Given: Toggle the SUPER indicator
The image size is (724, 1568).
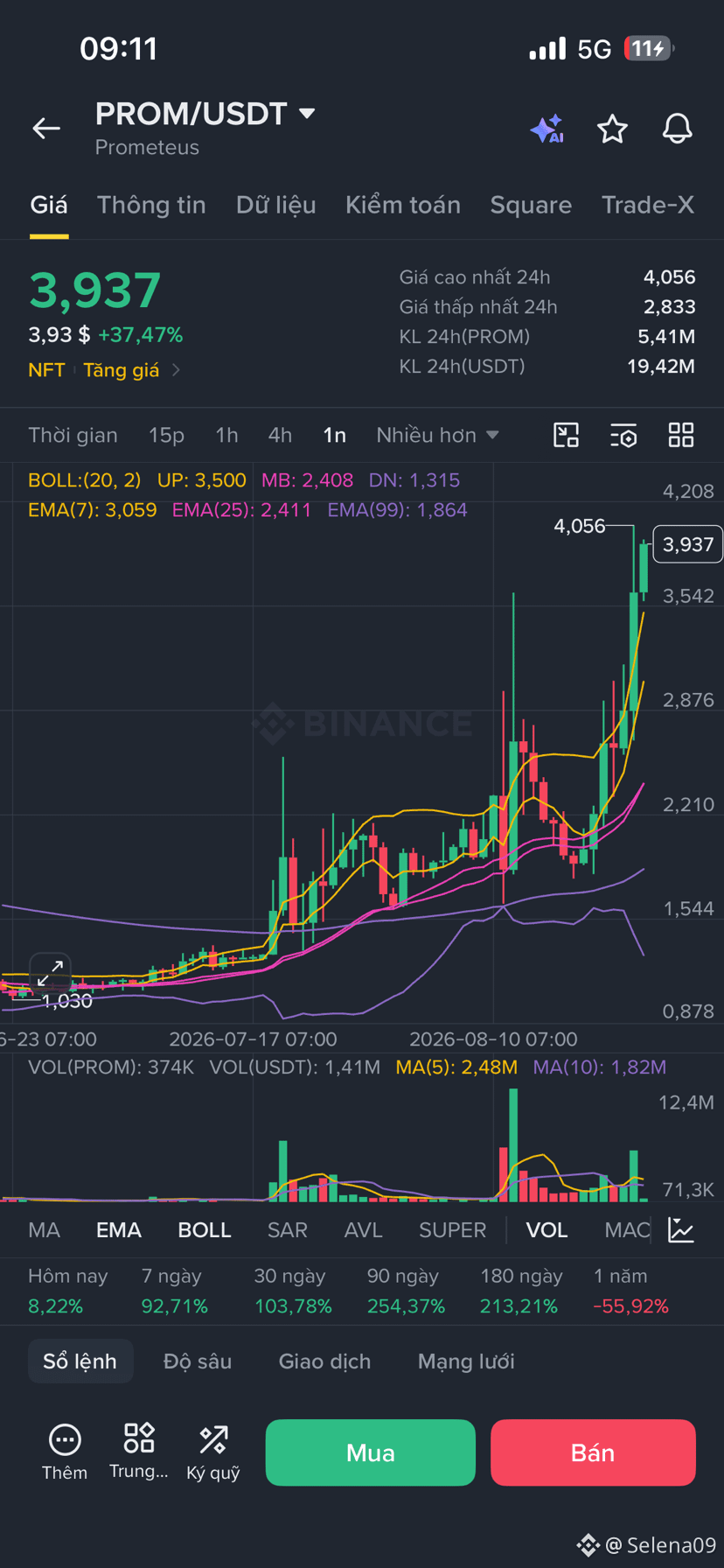Looking at the screenshot, I should (x=452, y=1230).
